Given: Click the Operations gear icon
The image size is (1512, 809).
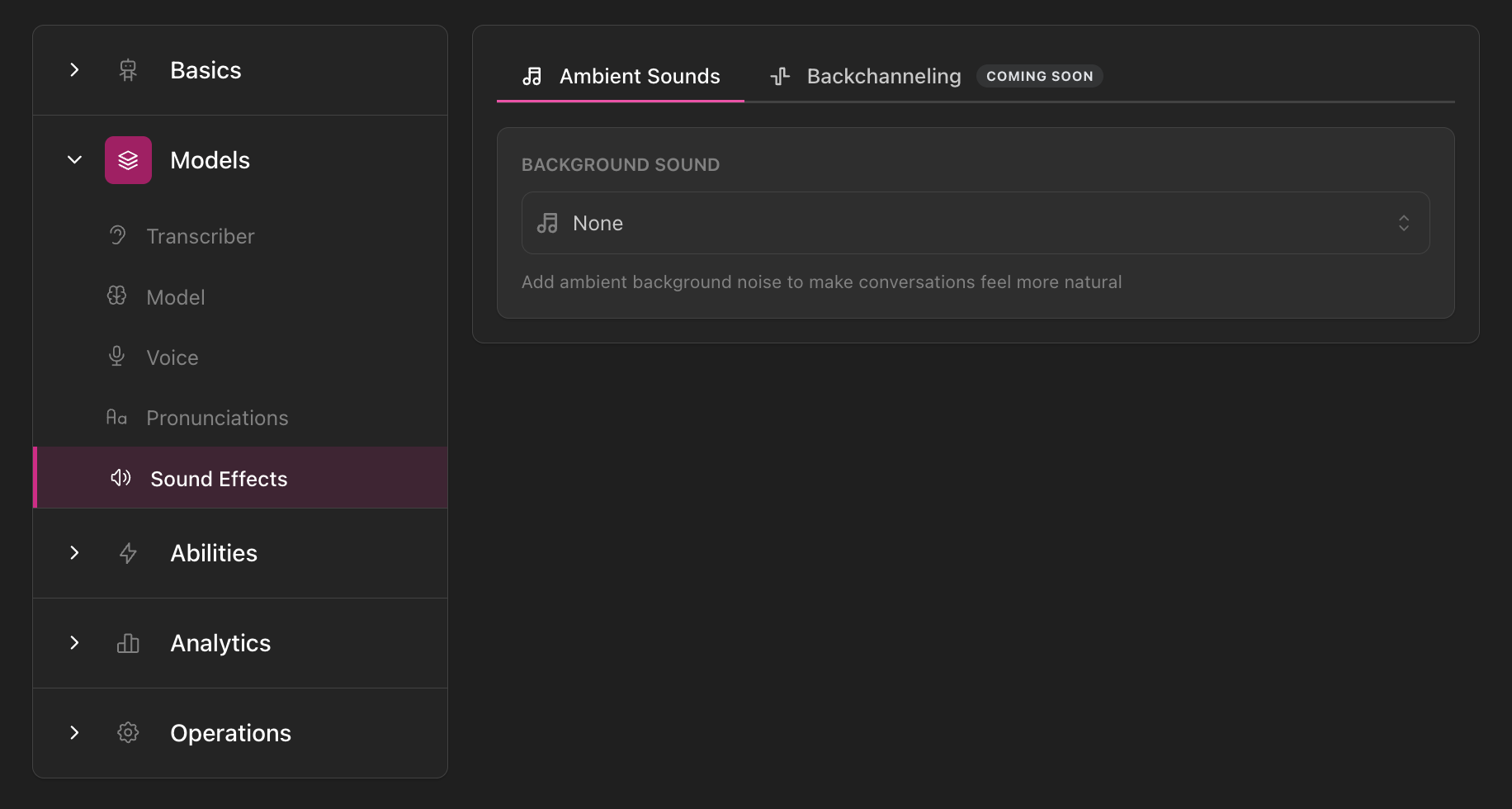Looking at the screenshot, I should tap(128, 732).
